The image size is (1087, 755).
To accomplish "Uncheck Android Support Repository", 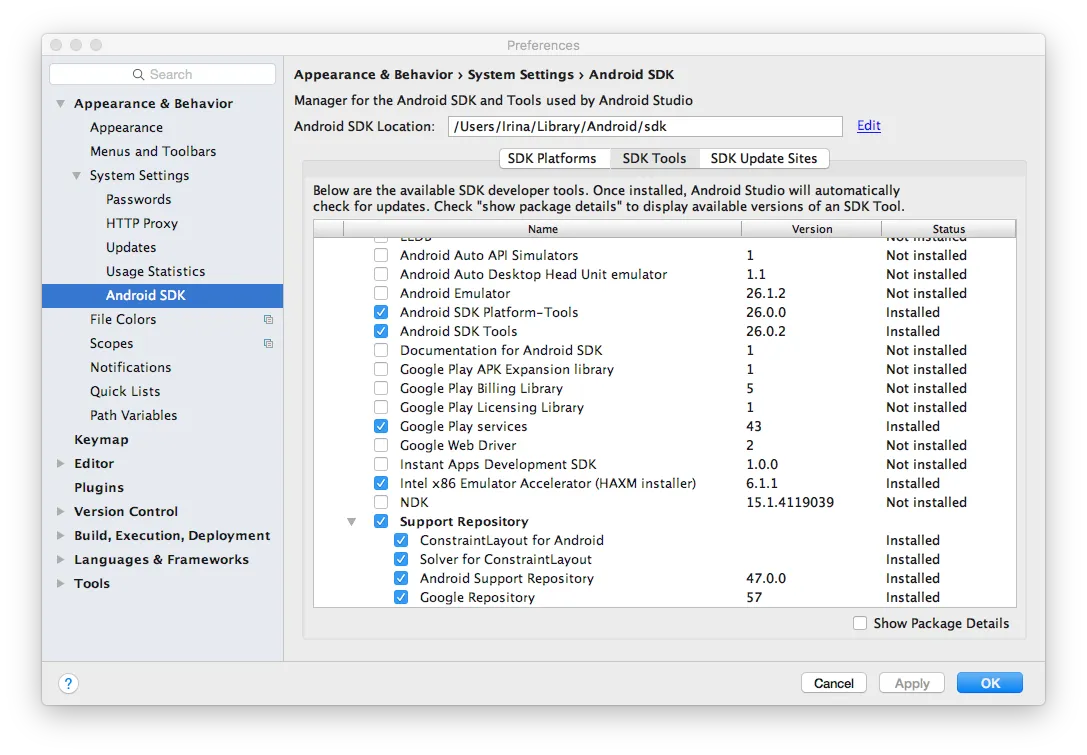I will click(401, 578).
